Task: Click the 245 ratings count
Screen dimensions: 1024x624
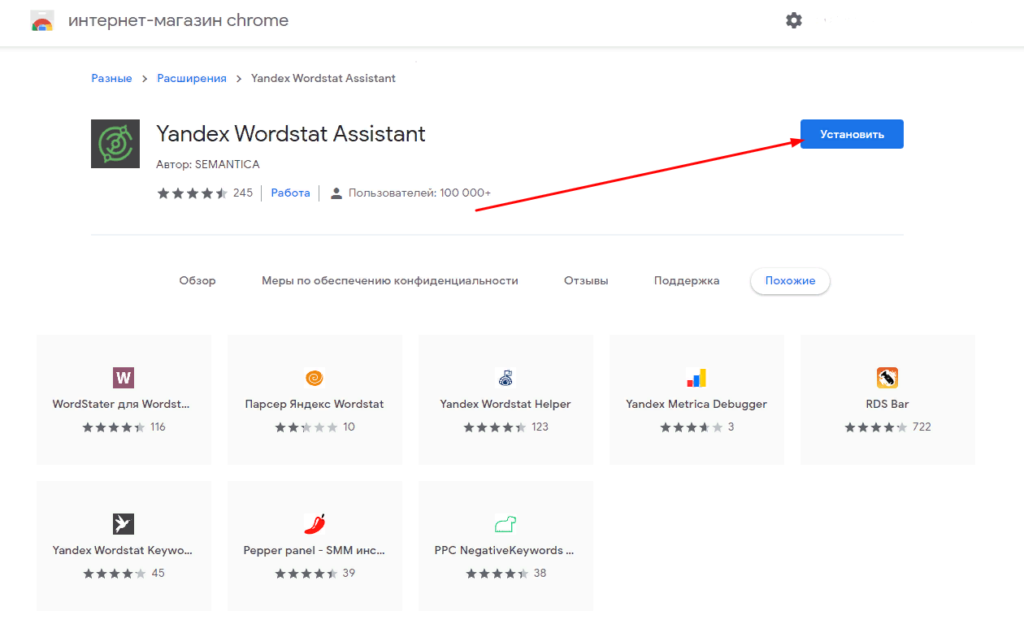Action: [x=243, y=193]
